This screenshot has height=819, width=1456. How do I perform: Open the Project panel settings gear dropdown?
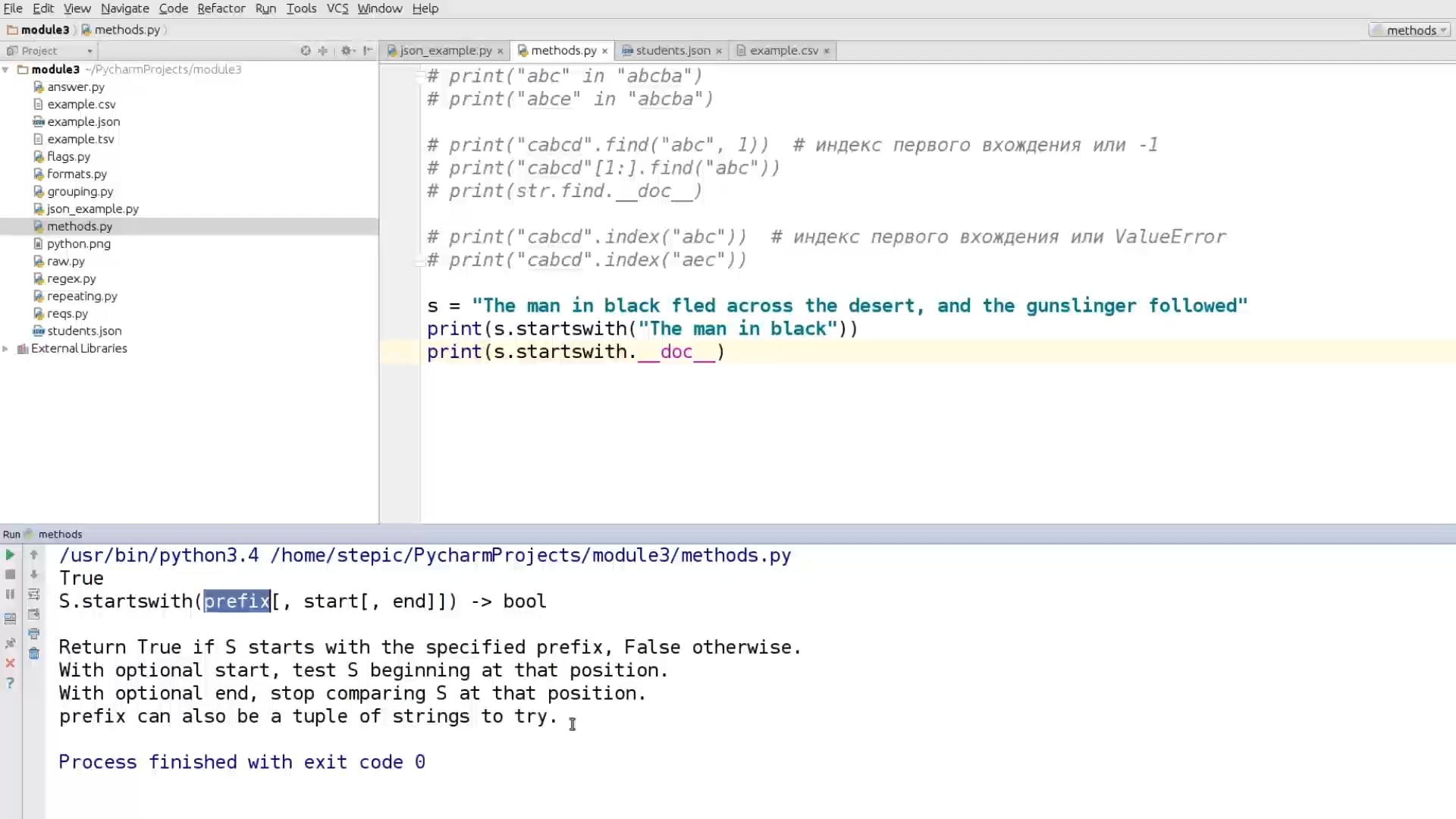point(347,50)
